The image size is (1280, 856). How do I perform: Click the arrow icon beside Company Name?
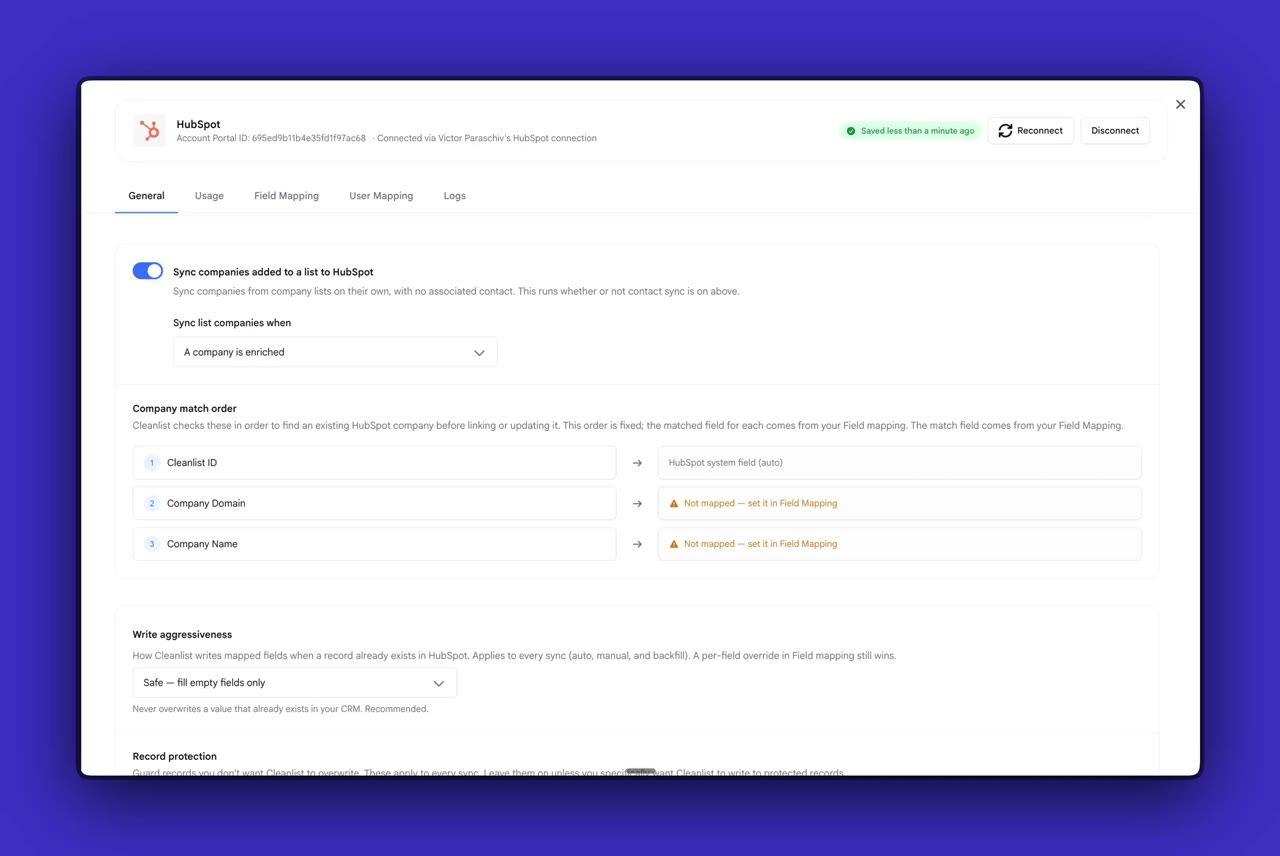click(637, 544)
